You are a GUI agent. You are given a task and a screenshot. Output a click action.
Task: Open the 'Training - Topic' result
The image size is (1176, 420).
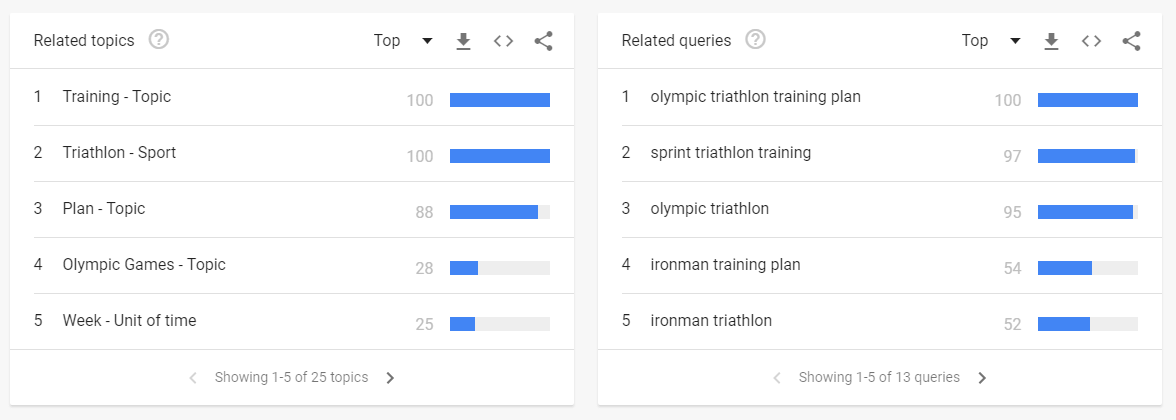[117, 97]
